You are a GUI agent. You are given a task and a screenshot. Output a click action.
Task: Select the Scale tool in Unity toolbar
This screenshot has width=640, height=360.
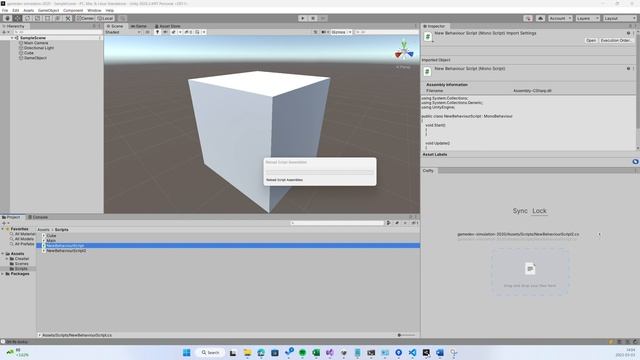pos(38,18)
